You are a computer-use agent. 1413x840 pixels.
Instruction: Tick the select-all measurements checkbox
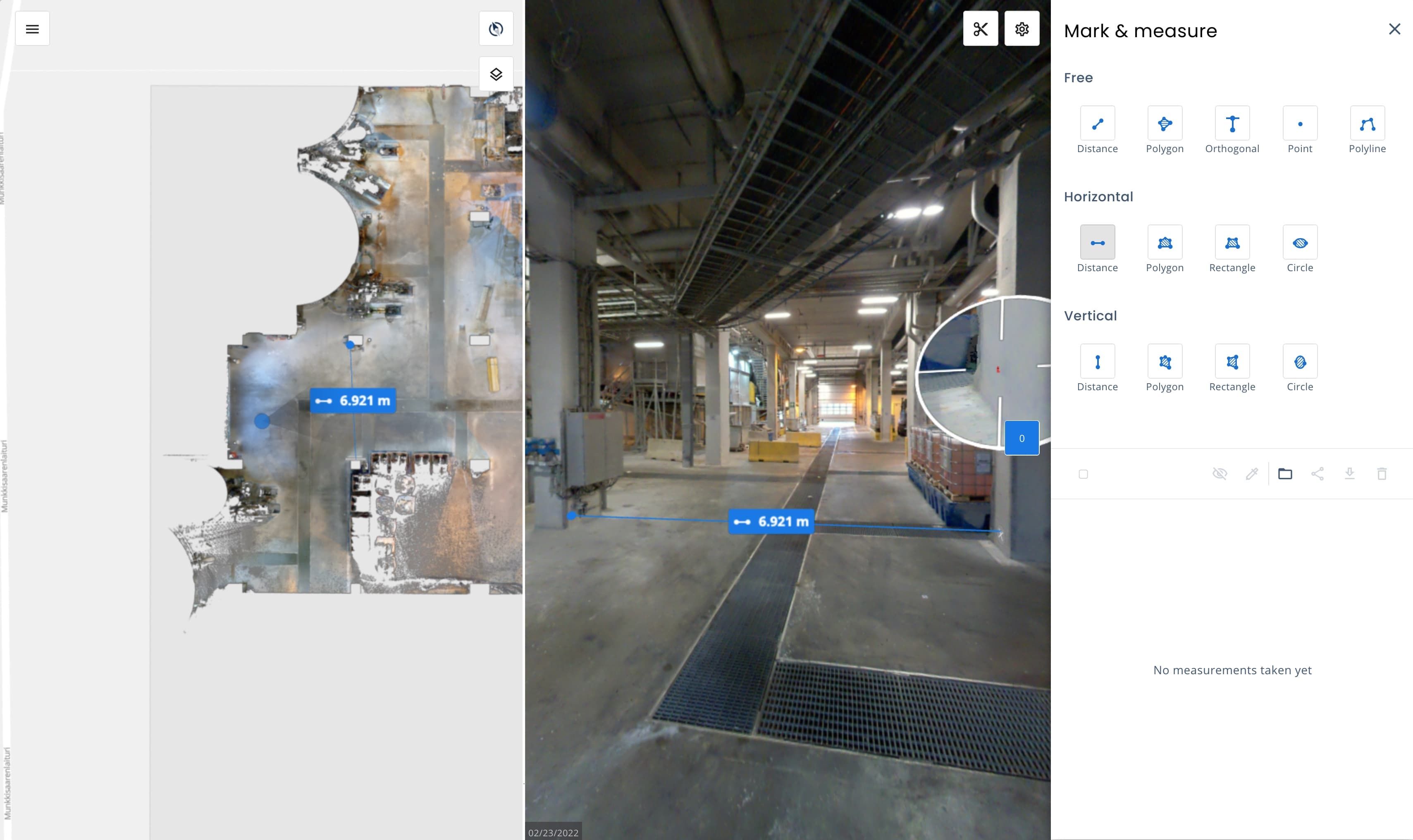1083,474
